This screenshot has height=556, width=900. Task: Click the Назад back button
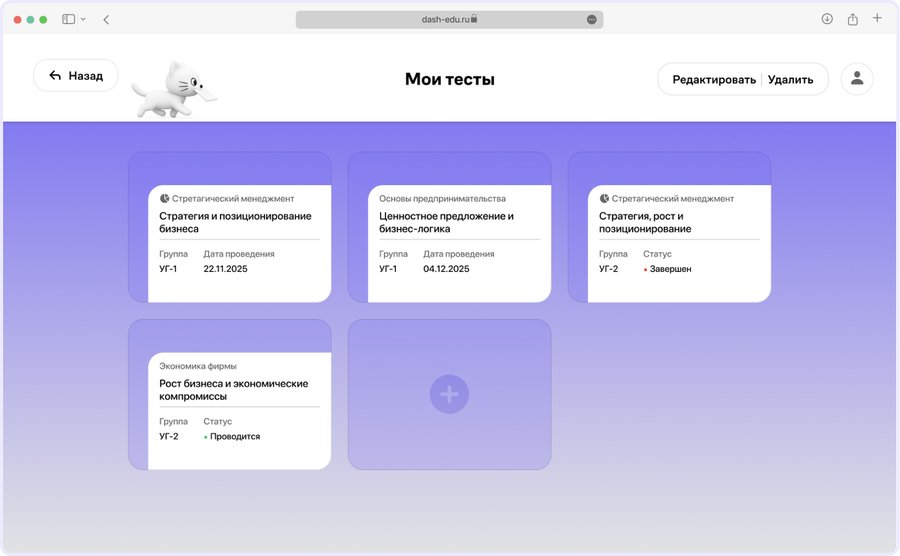(76, 76)
